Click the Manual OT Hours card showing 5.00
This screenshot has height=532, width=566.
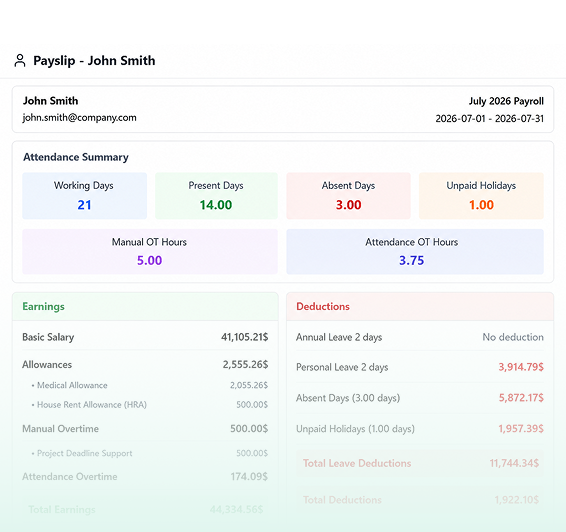click(150, 252)
